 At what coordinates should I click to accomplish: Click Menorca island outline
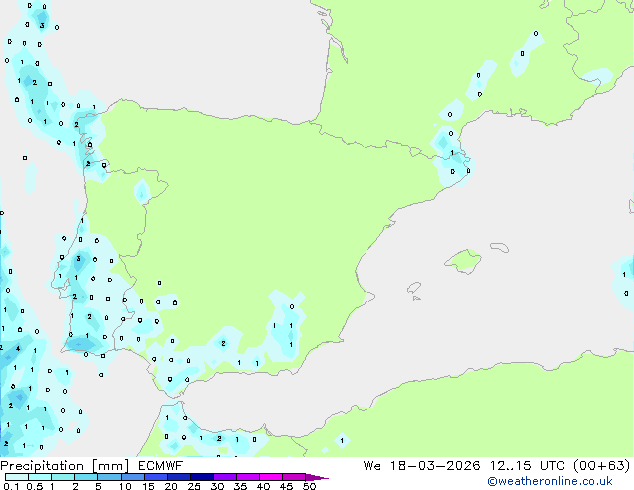coord(499,247)
